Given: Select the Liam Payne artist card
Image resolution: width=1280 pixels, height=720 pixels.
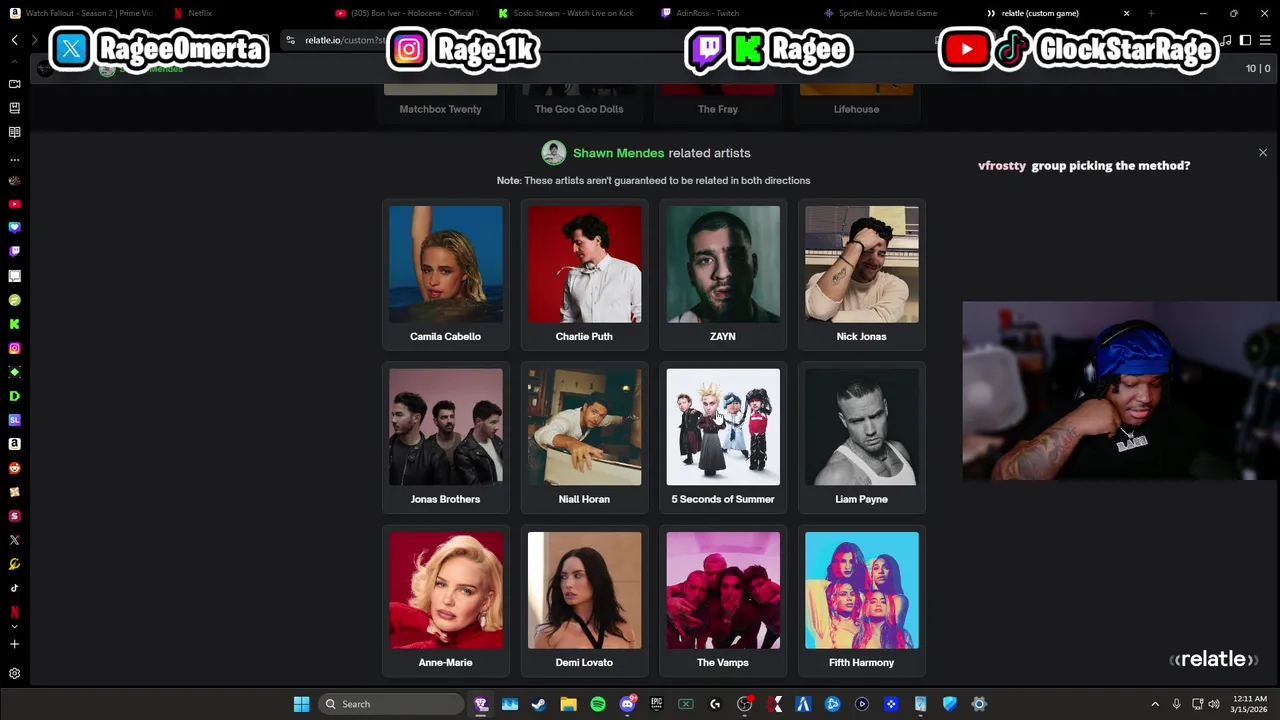Looking at the screenshot, I should (x=861, y=437).
